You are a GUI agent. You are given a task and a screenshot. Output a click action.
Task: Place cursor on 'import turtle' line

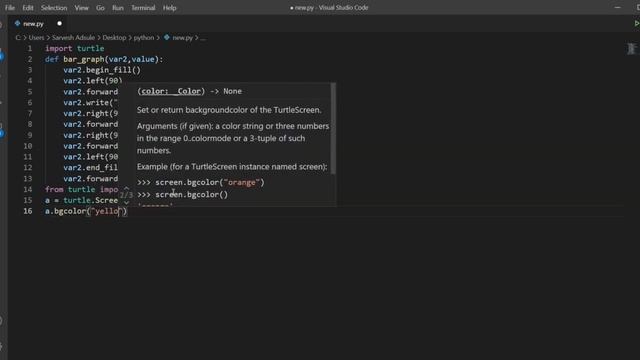75,49
